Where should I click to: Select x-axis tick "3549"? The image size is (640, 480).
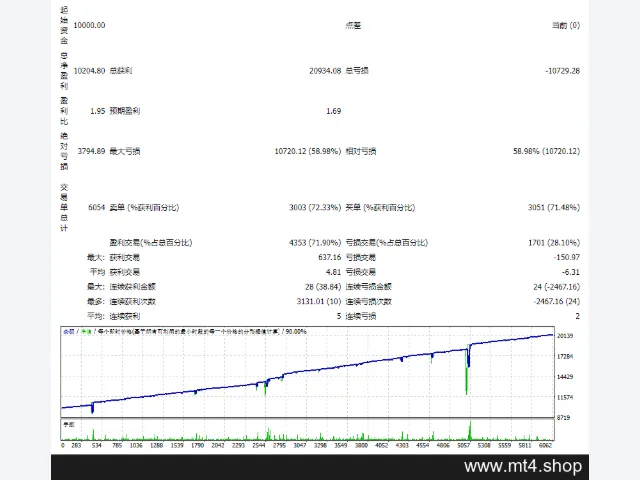(x=341, y=445)
